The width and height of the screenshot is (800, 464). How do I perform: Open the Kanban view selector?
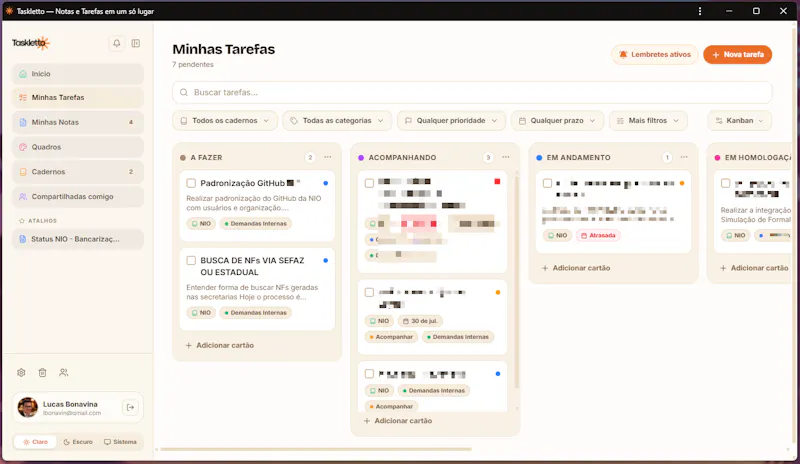coord(739,121)
